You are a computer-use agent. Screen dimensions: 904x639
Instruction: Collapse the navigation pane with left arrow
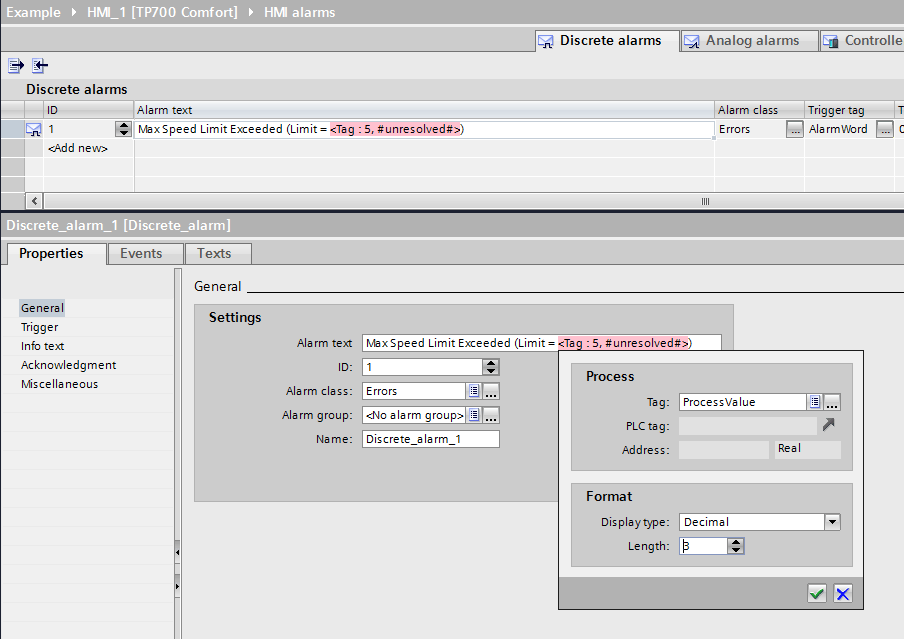178,552
